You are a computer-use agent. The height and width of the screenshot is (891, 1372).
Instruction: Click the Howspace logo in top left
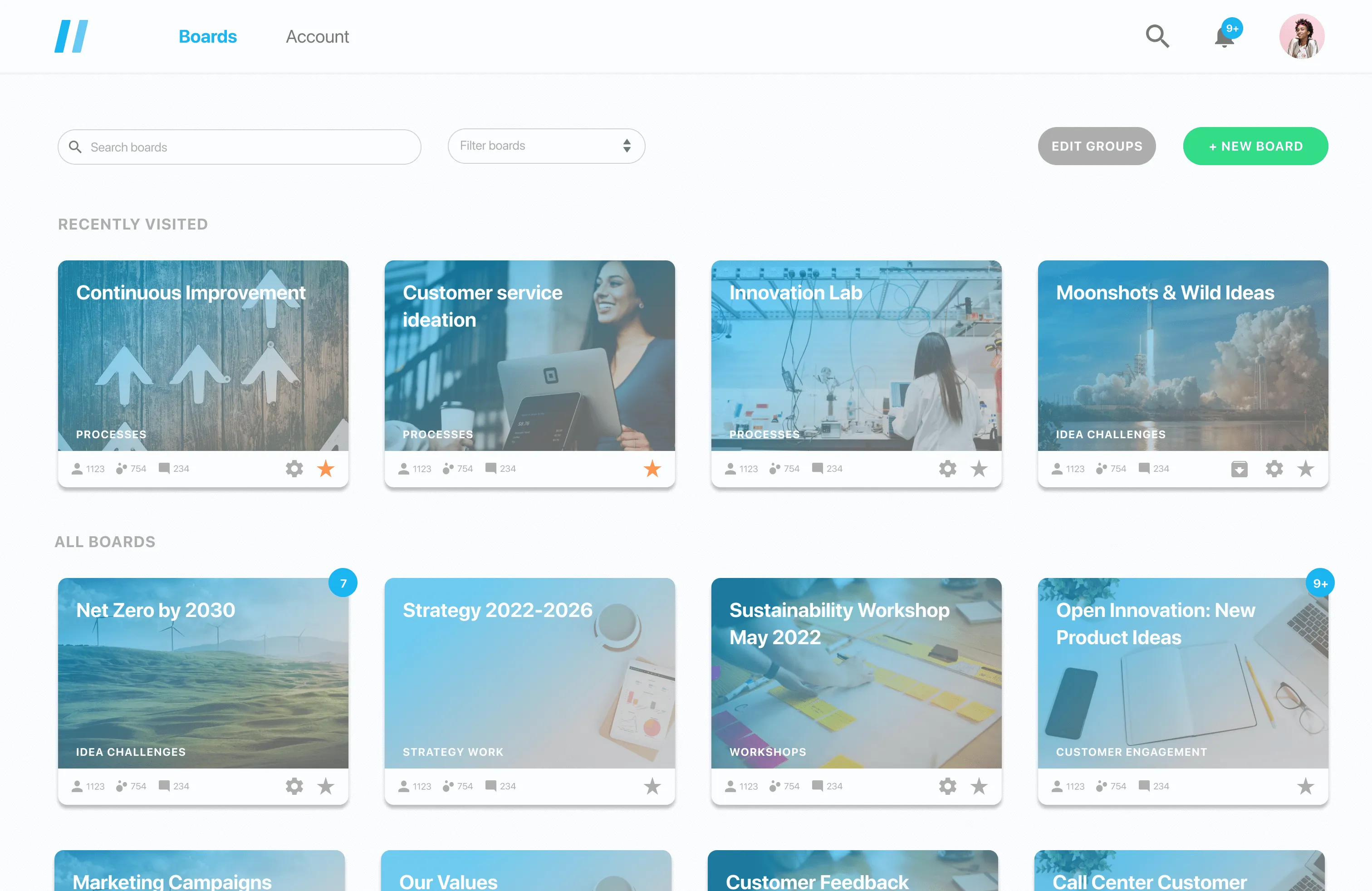click(x=72, y=36)
